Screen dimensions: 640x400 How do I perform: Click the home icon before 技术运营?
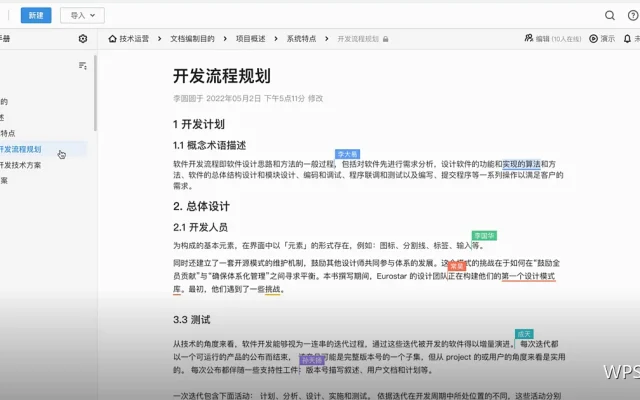[113, 39]
